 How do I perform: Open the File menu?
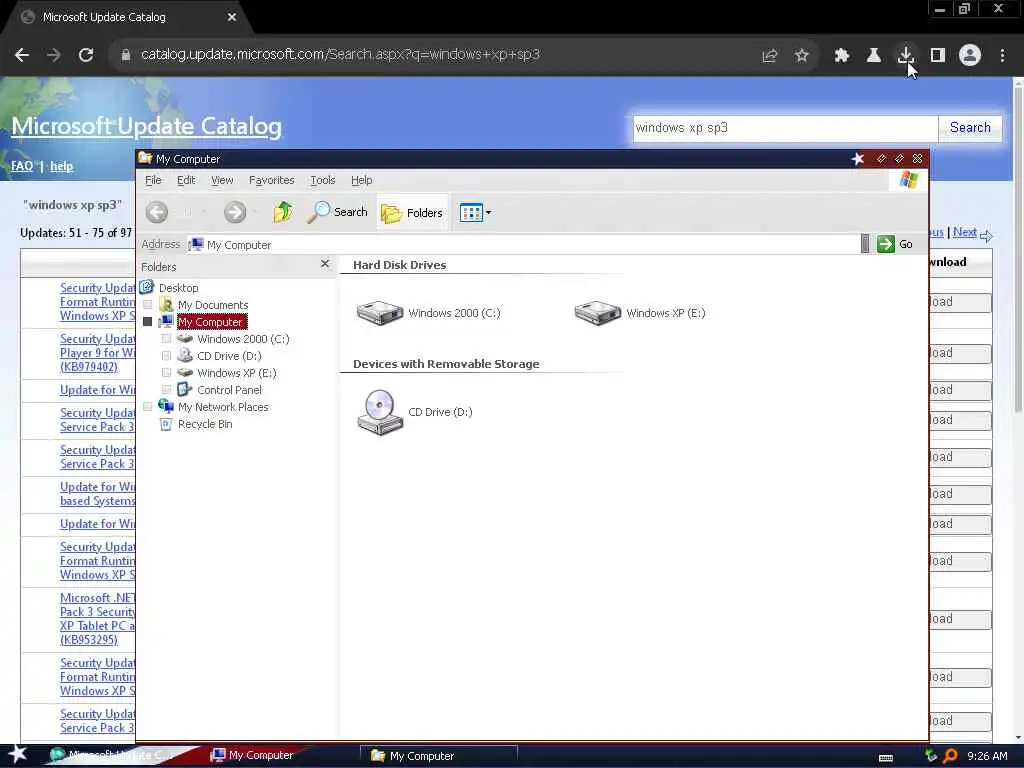pos(153,180)
